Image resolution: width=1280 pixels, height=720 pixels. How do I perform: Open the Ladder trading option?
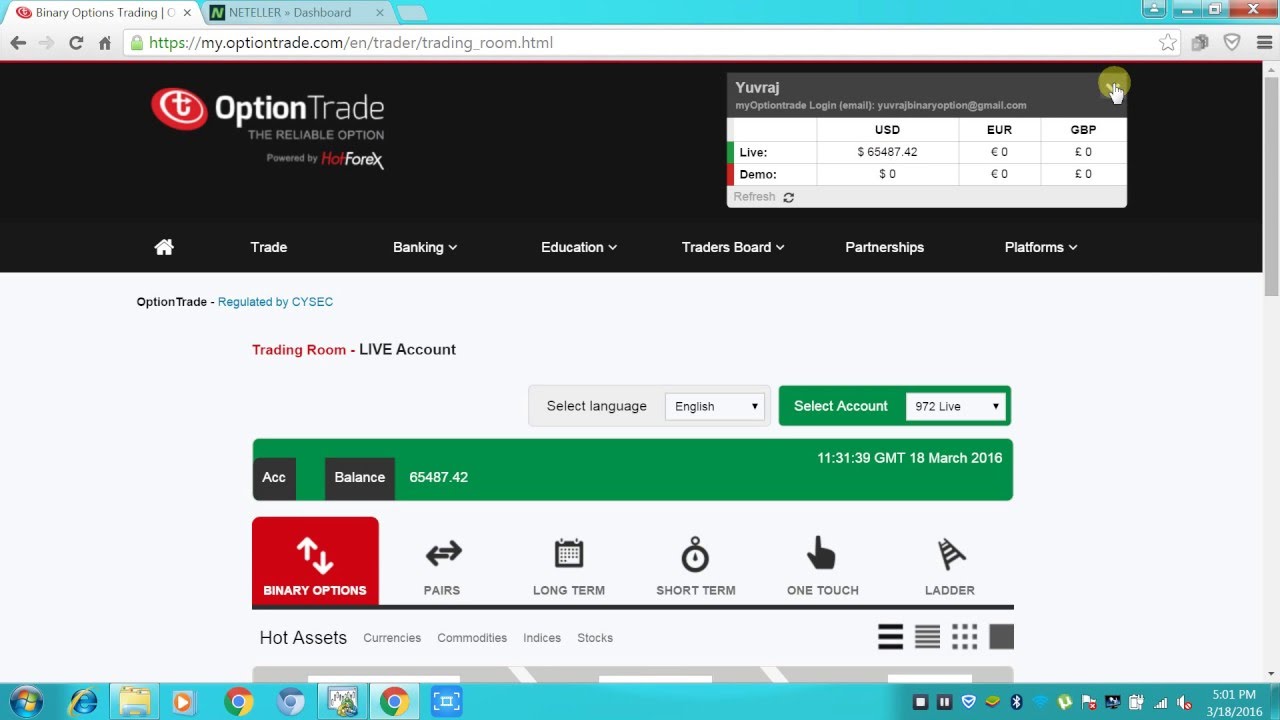pos(950,567)
